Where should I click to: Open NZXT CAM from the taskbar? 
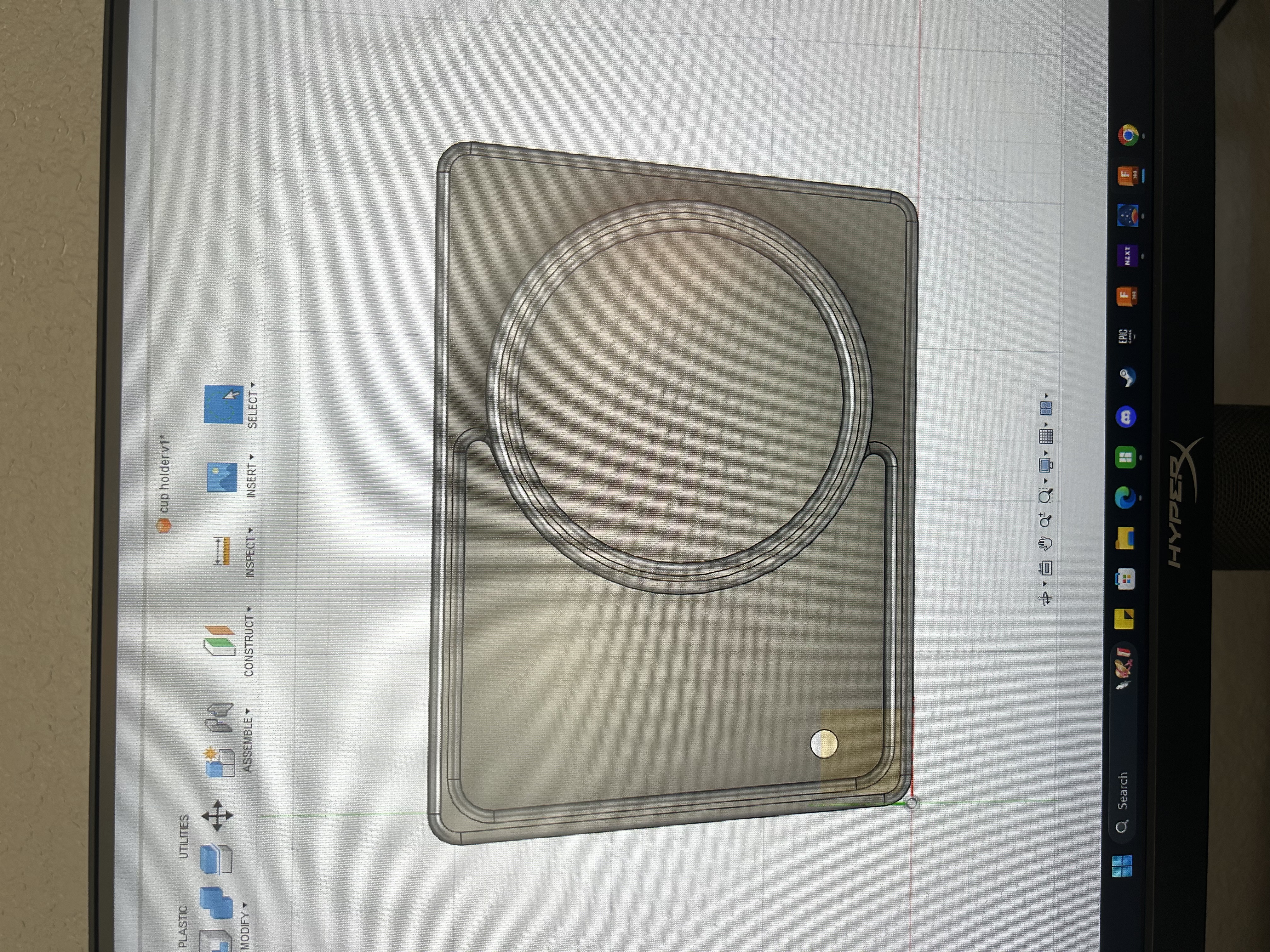[x=1128, y=256]
